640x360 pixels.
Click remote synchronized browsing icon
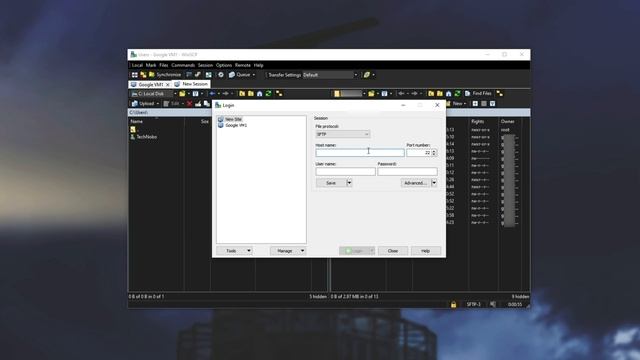pyautogui.click(x=500, y=93)
